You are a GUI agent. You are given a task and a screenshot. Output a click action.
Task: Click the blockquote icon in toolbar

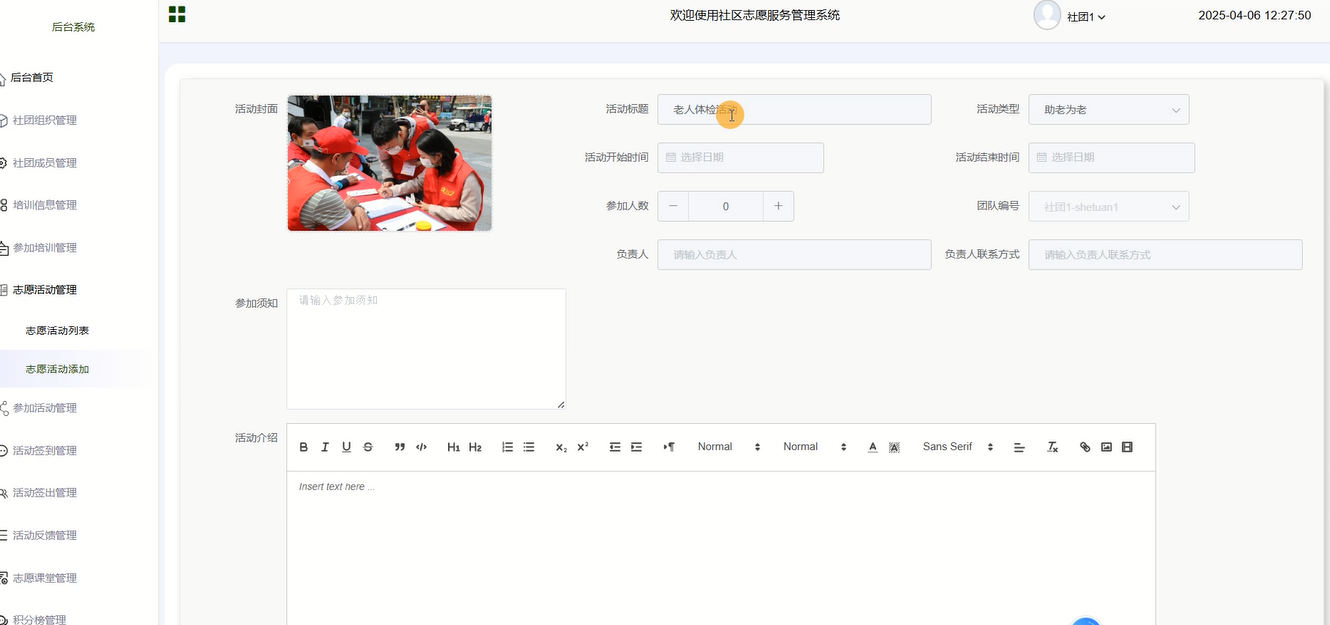point(400,447)
